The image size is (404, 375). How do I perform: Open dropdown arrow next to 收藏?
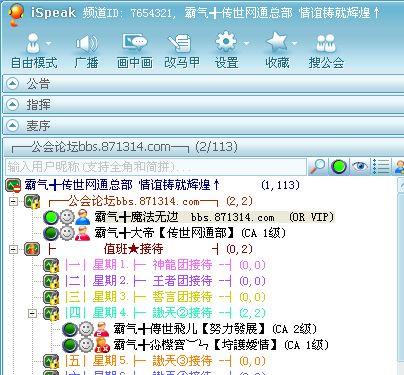(295, 43)
